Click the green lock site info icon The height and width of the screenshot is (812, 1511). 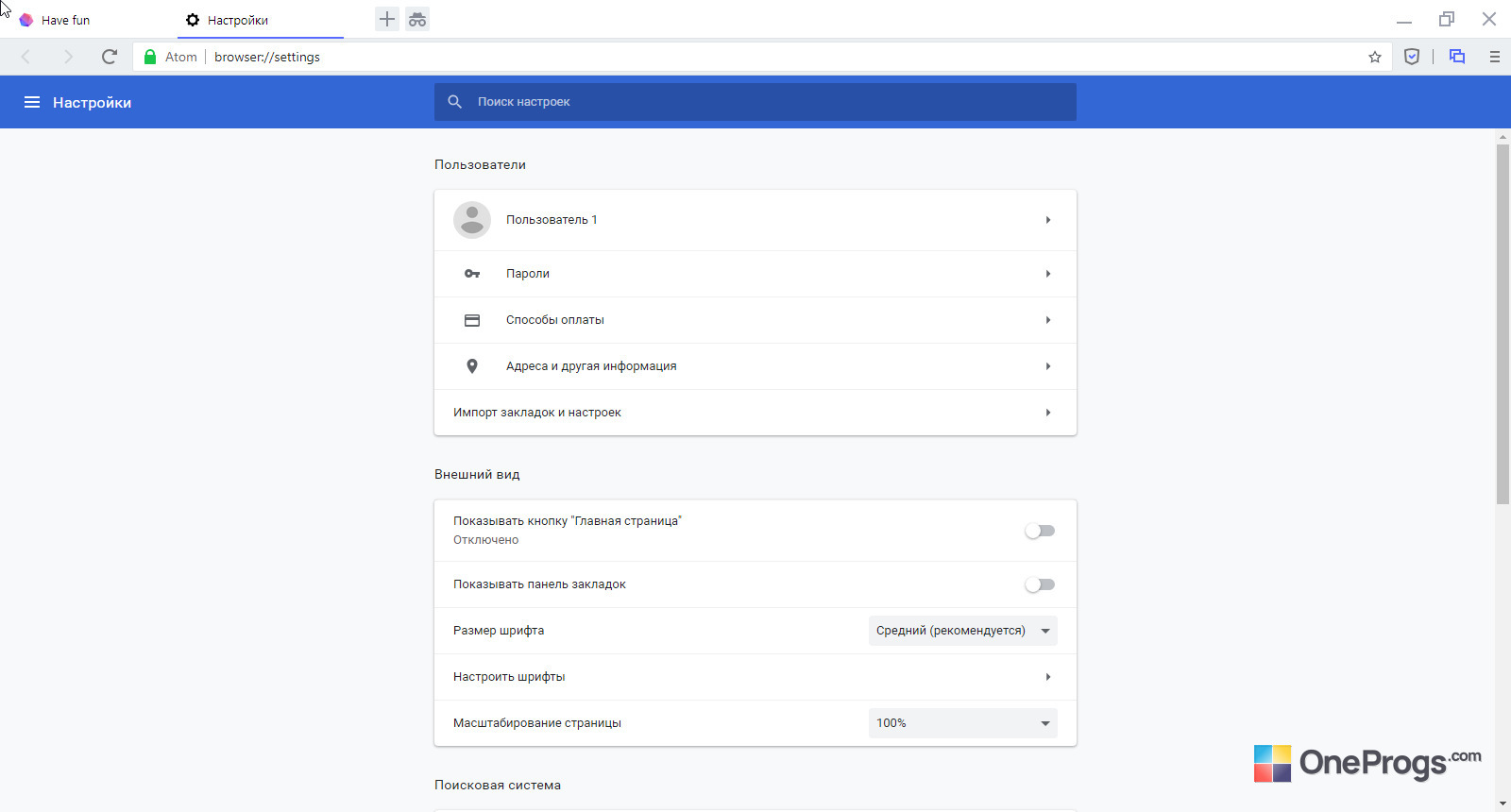click(x=150, y=57)
